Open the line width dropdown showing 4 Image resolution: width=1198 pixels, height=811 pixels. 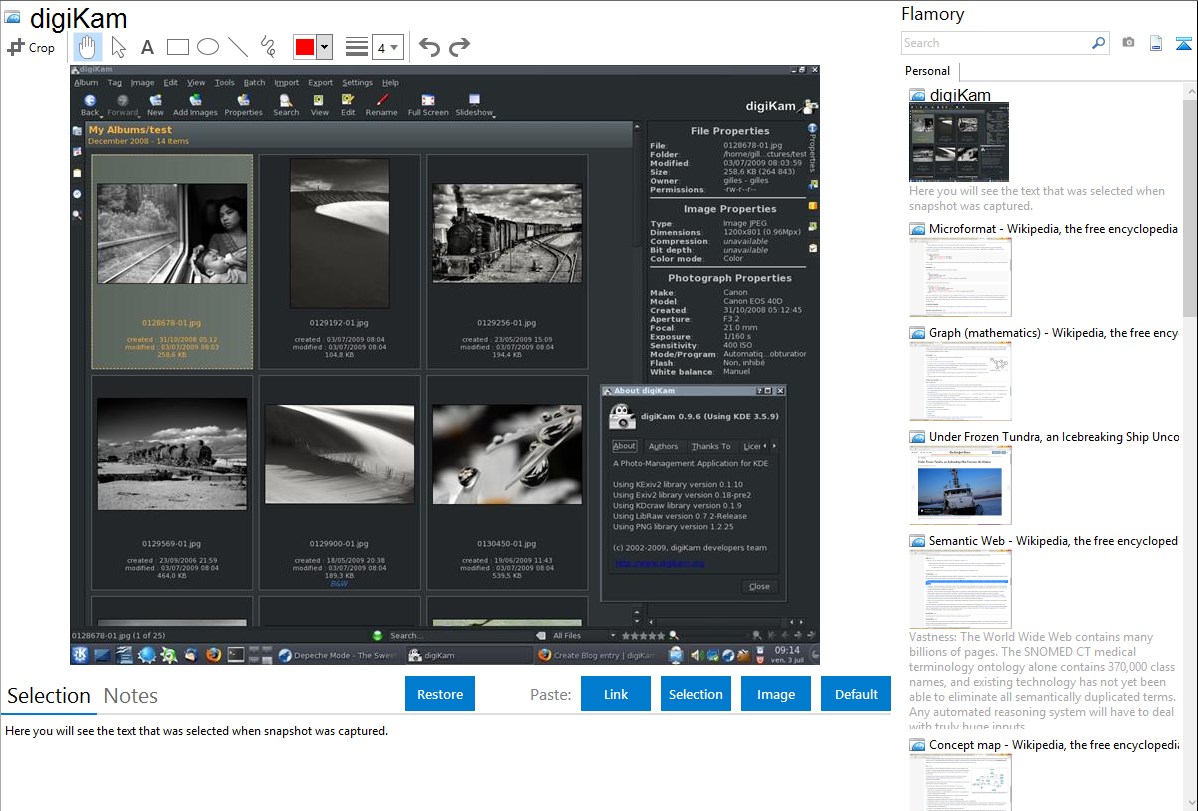click(387, 47)
